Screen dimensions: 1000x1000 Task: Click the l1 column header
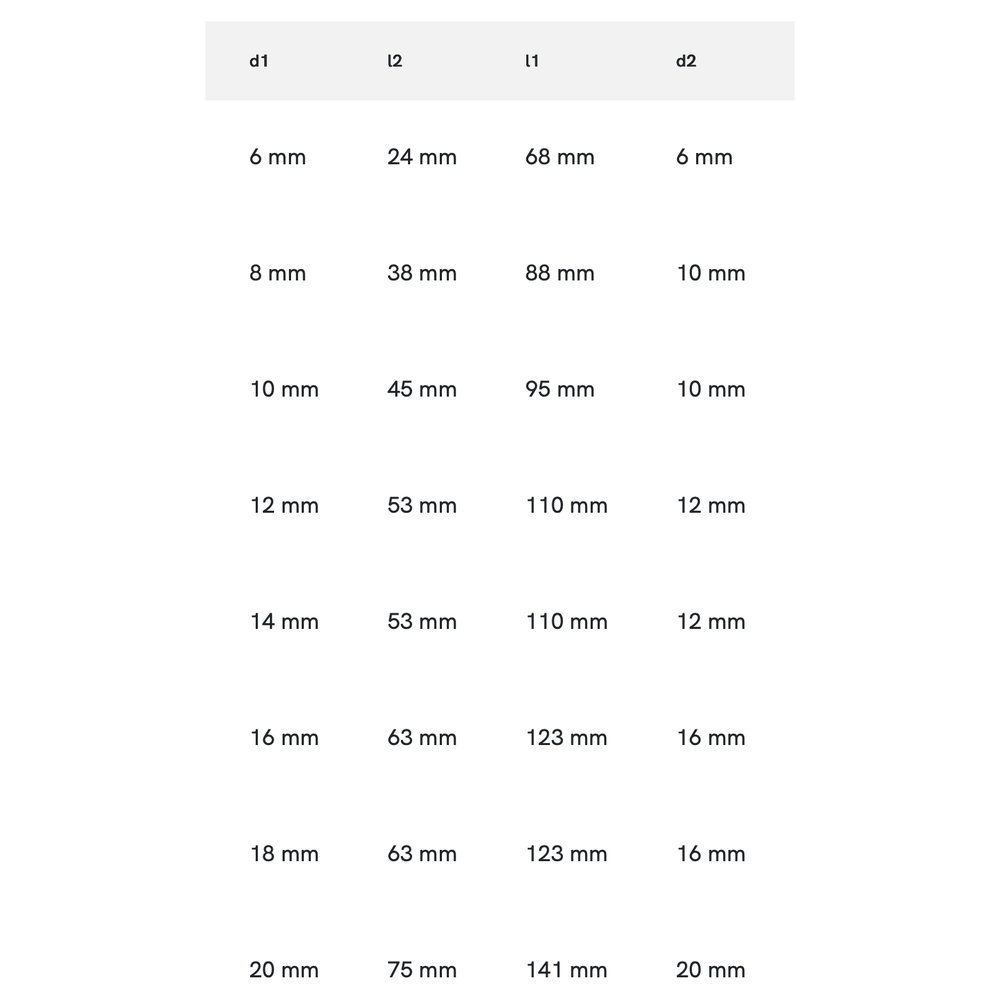[x=532, y=61]
